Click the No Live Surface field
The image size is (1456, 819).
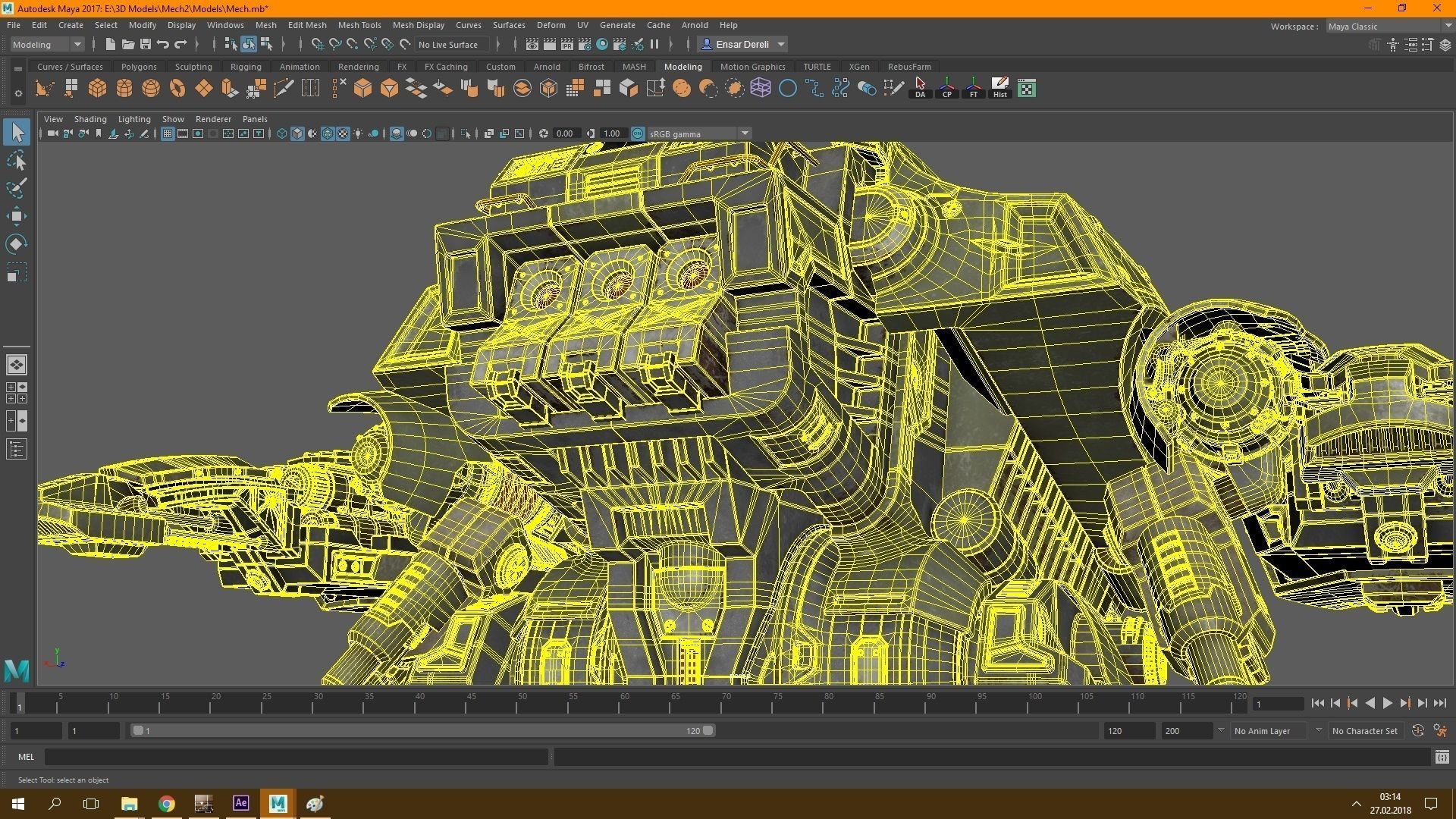(x=452, y=44)
